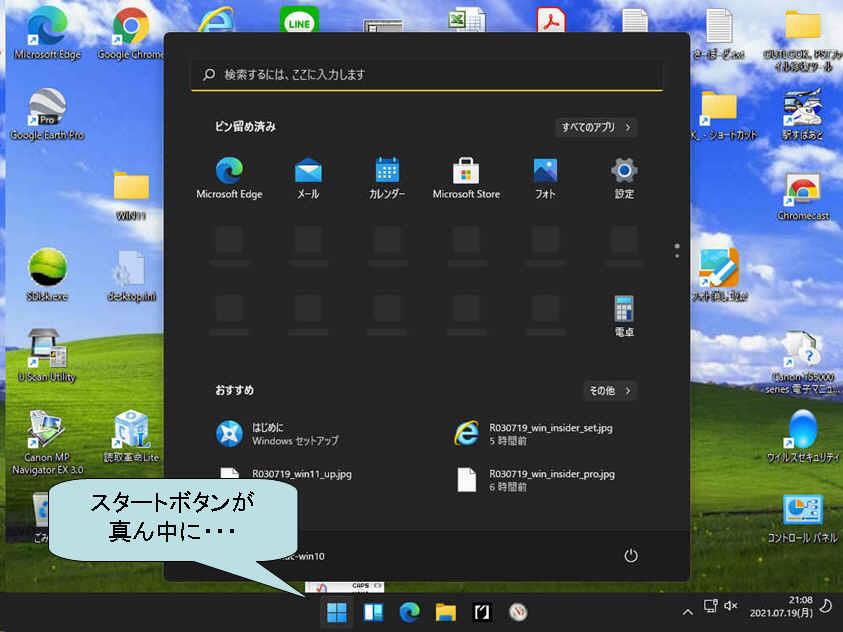Open File Explorer from the taskbar
Screen dimensions: 843x632
[446, 612]
